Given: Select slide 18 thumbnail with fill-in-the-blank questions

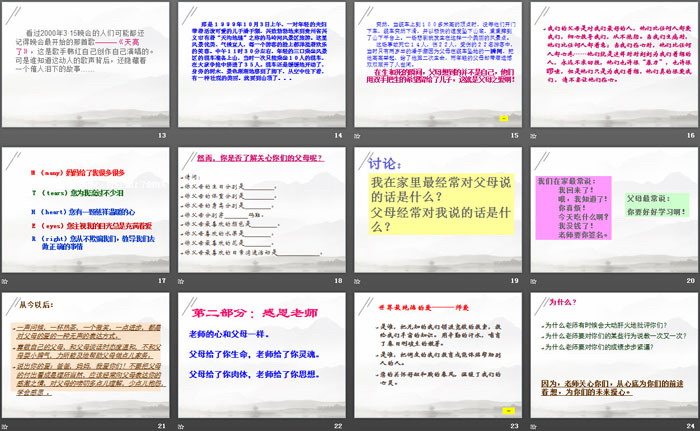Looking at the screenshot, I should (x=262, y=210).
